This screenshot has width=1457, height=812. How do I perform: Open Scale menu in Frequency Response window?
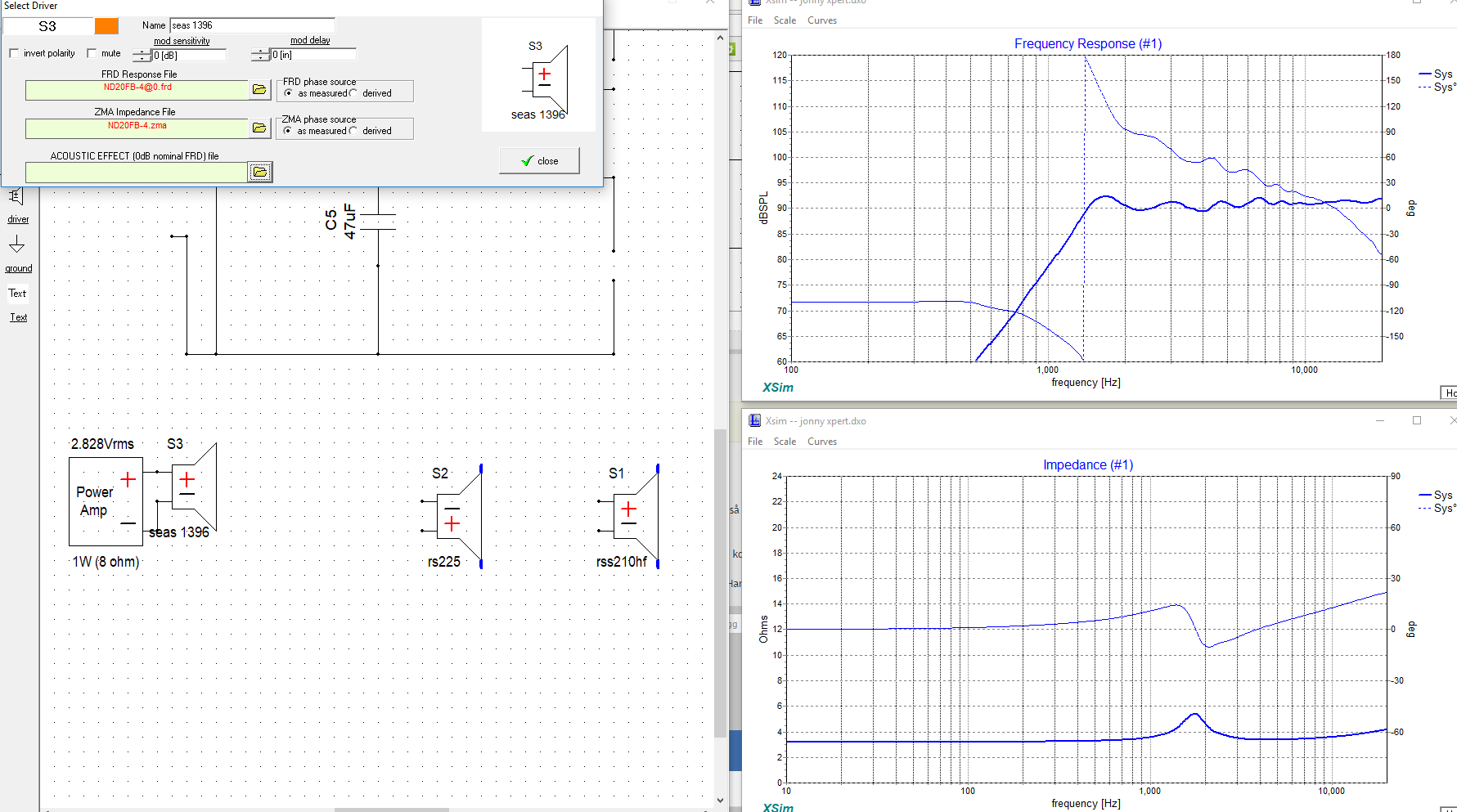tap(785, 20)
